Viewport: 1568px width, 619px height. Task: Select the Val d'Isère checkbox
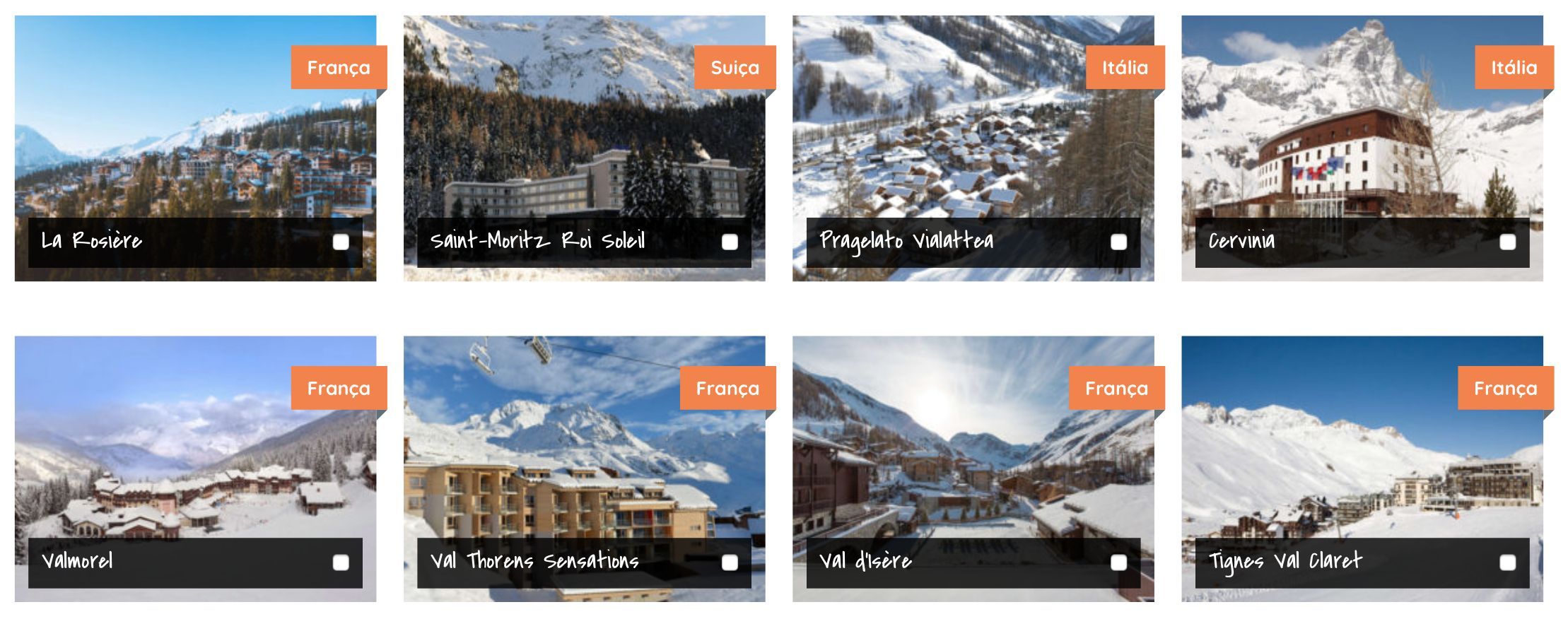tap(1118, 562)
